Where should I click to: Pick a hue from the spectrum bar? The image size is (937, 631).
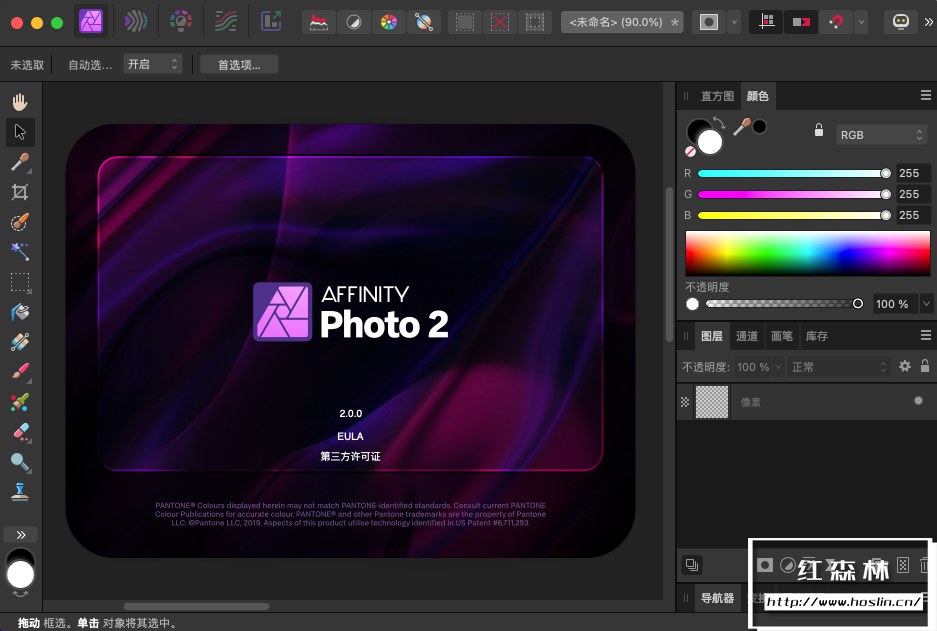tap(807, 253)
